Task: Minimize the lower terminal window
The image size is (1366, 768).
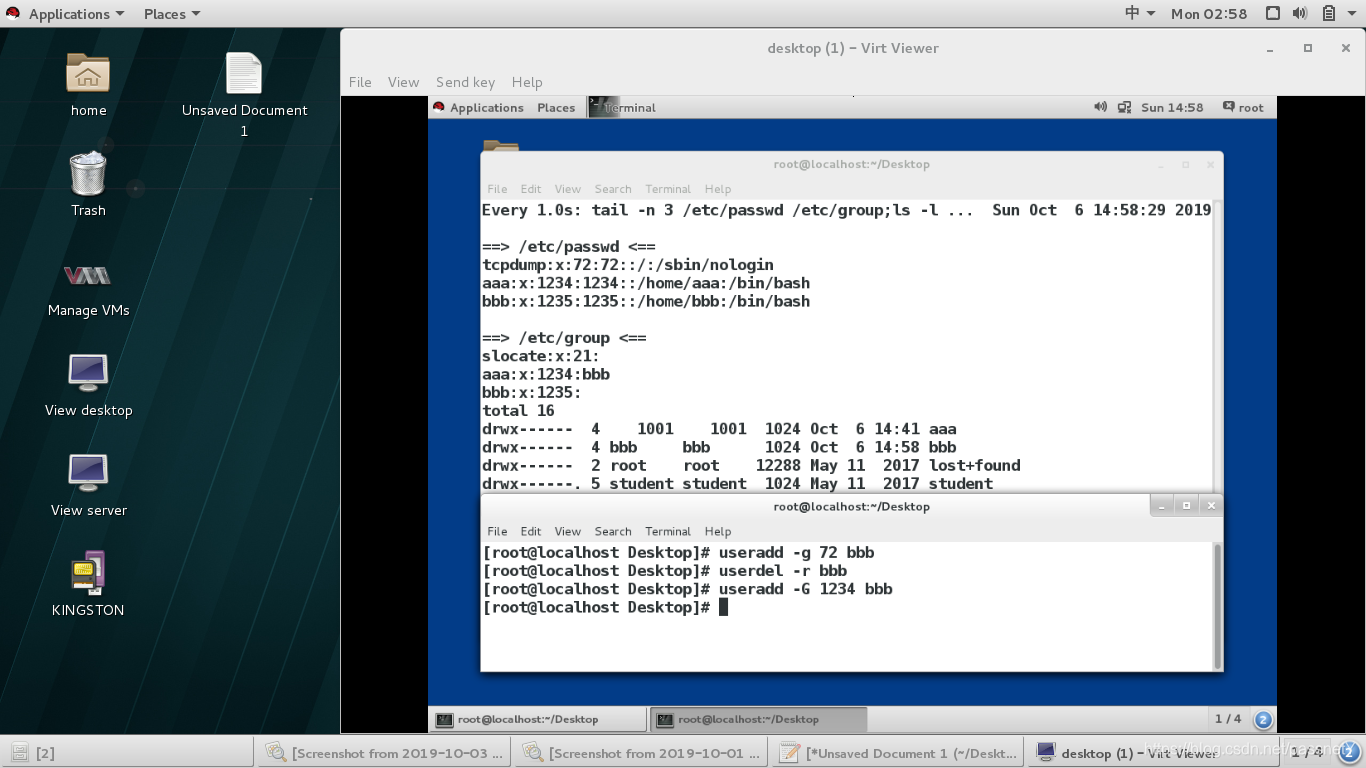Action: pos(1162,506)
